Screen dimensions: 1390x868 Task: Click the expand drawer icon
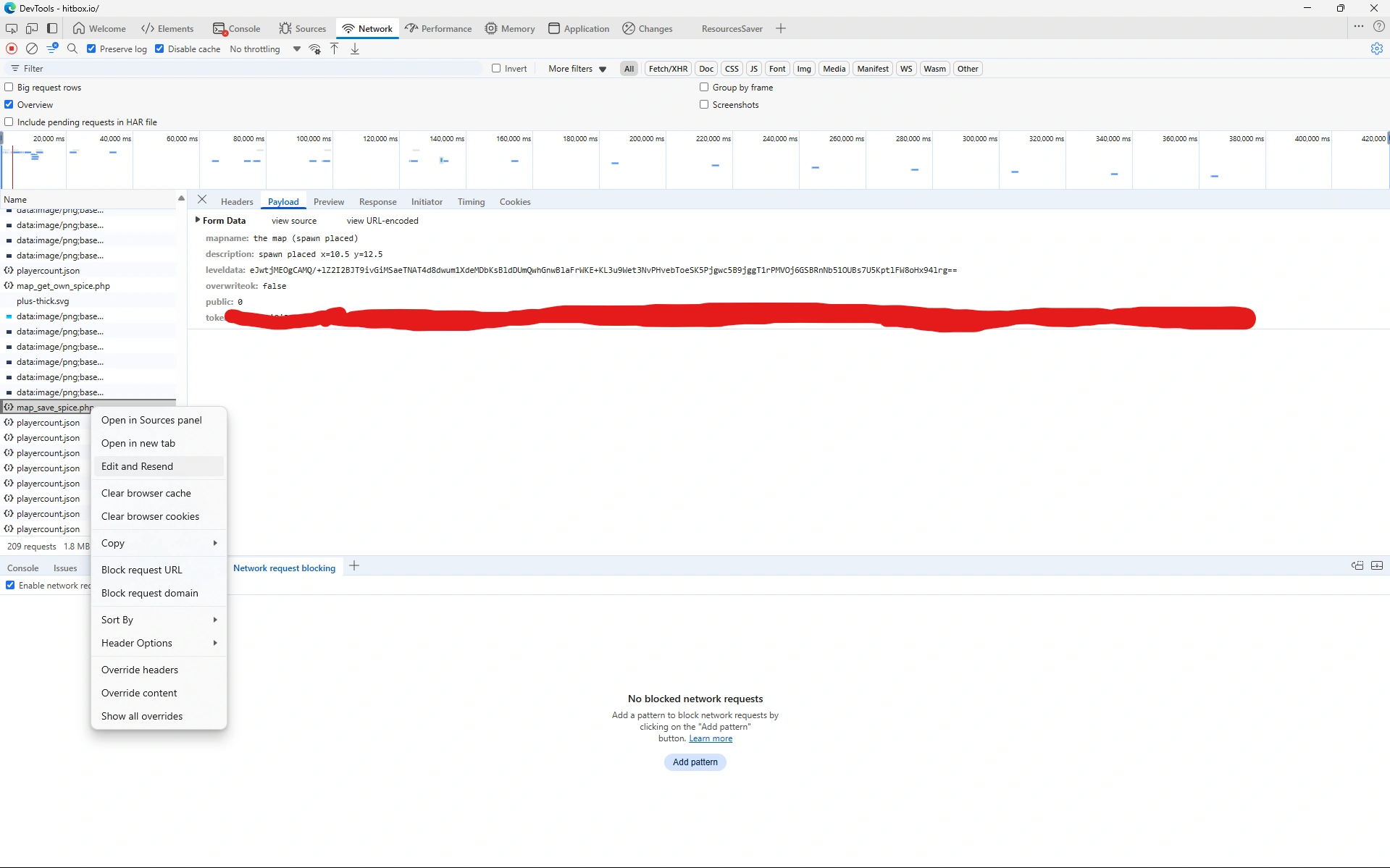pos(1377,566)
